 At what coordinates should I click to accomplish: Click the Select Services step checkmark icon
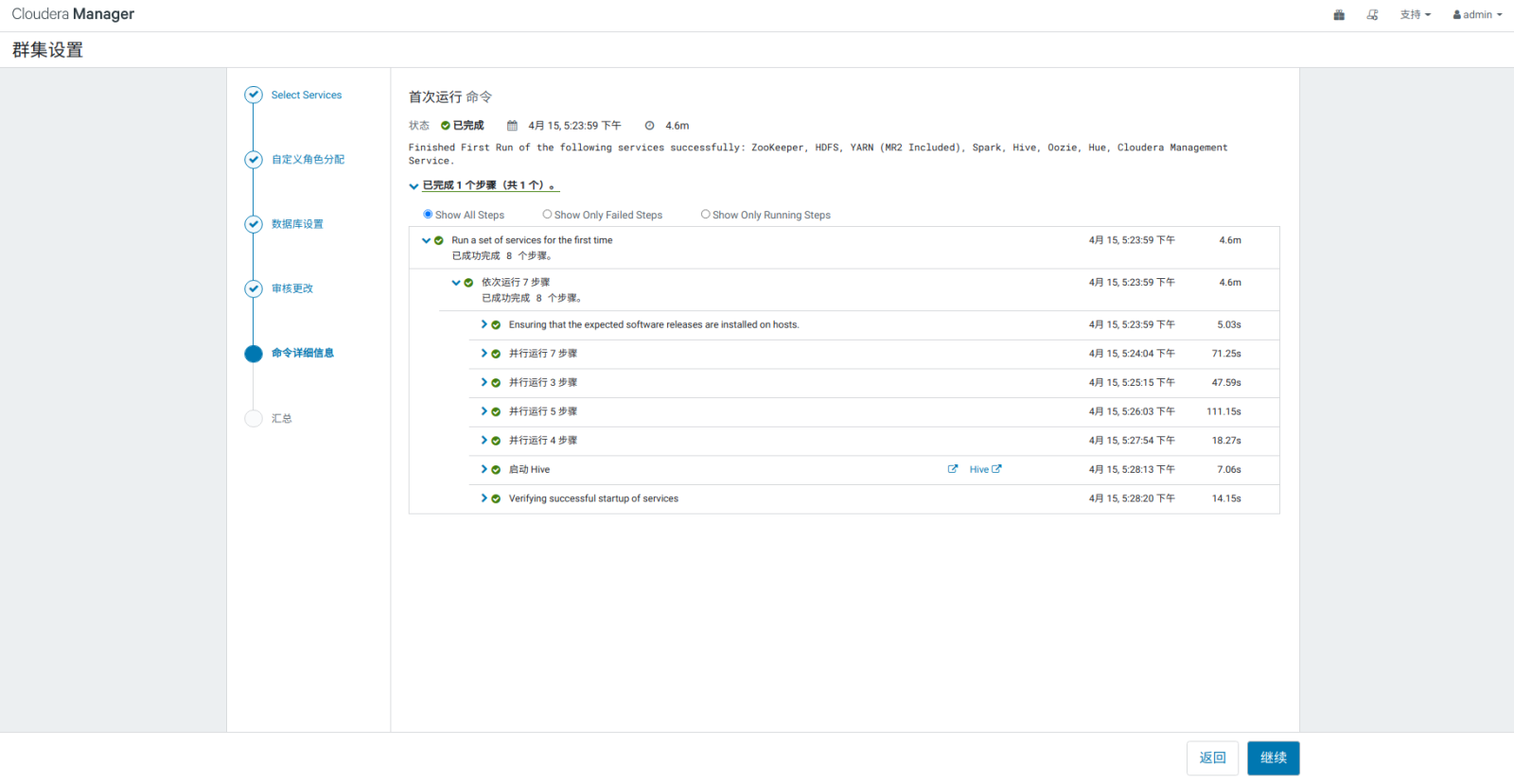(x=254, y=95)
